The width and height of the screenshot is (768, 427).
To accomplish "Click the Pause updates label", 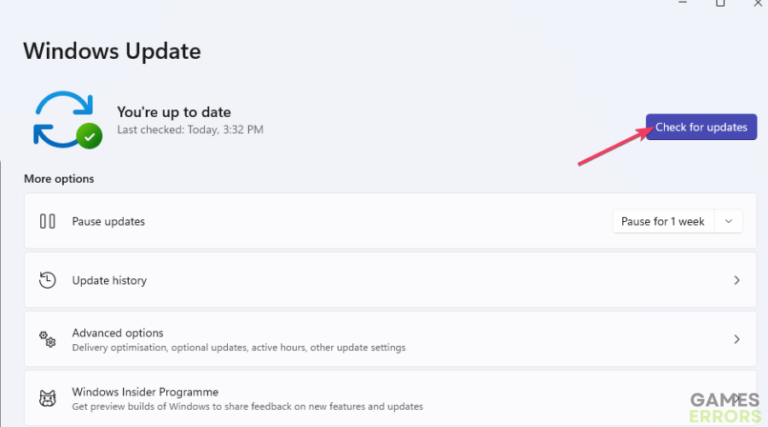I will [x=108, y=221].
